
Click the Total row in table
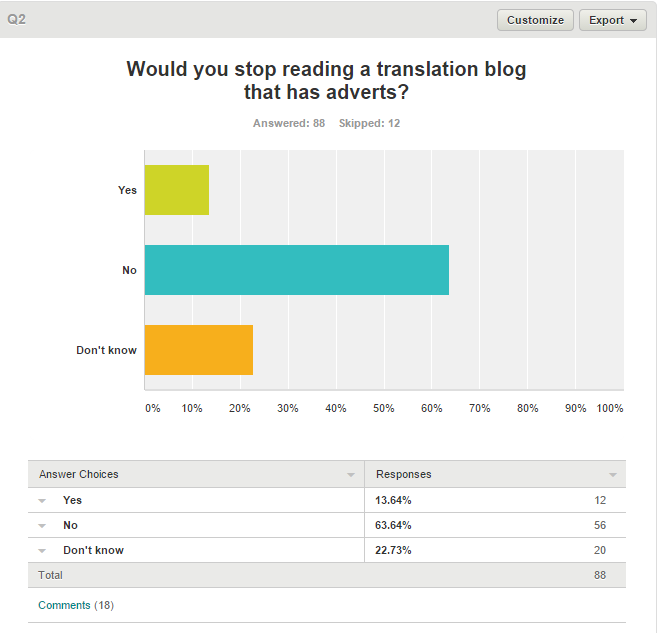coord(327,575)
